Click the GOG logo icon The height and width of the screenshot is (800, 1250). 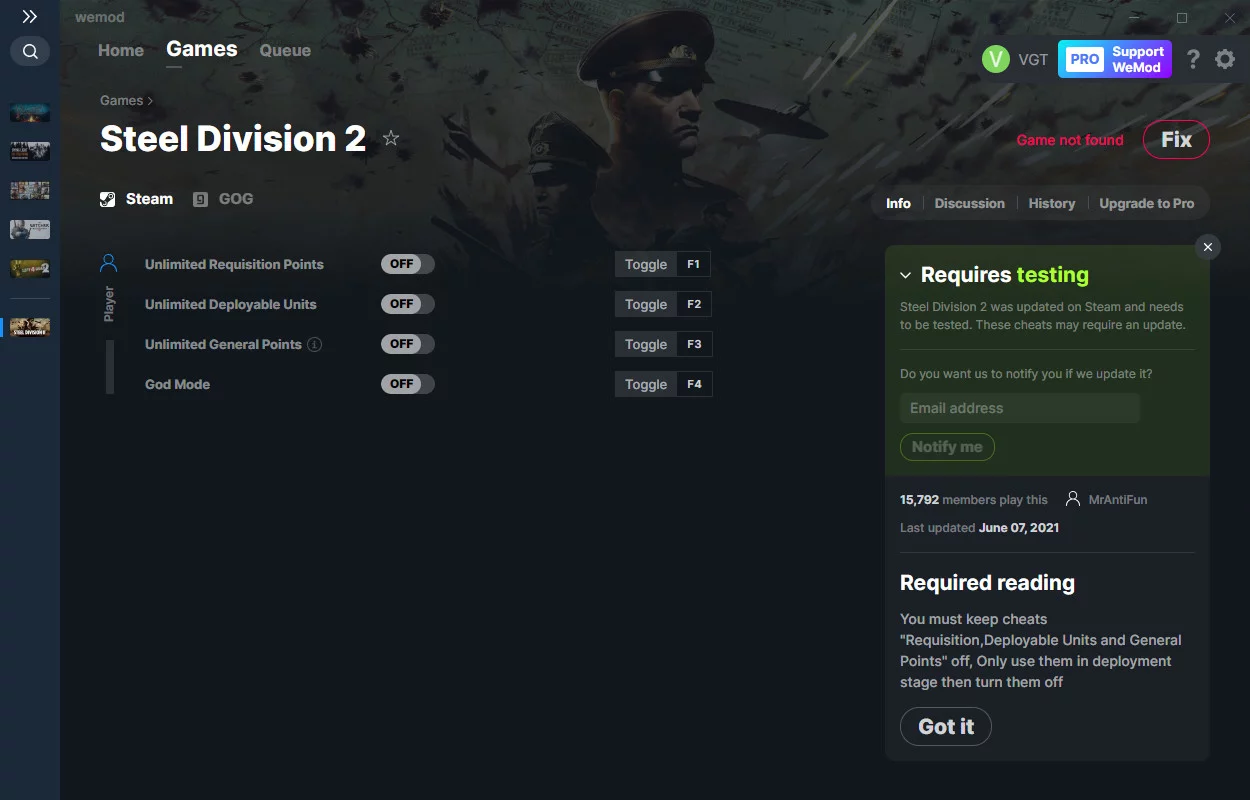200,199
